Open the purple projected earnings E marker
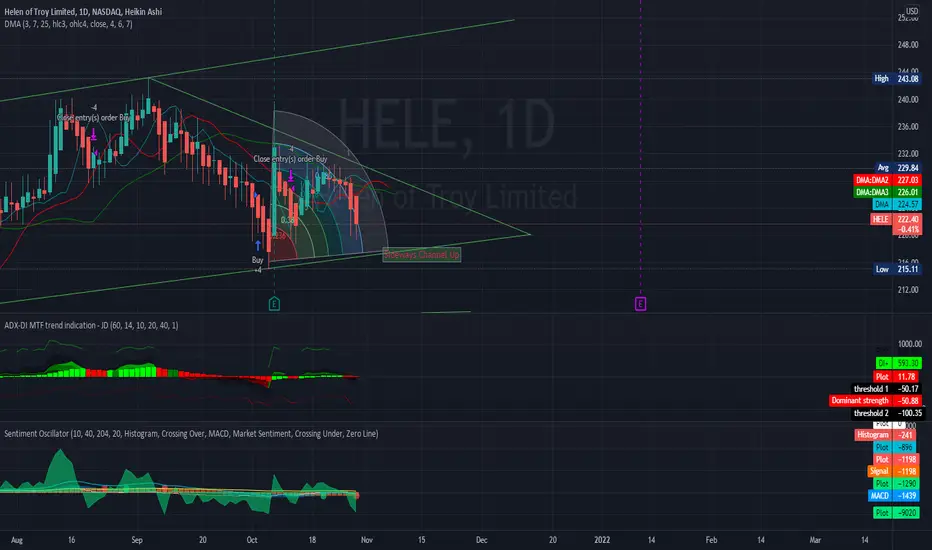 (x=640, y=304)
